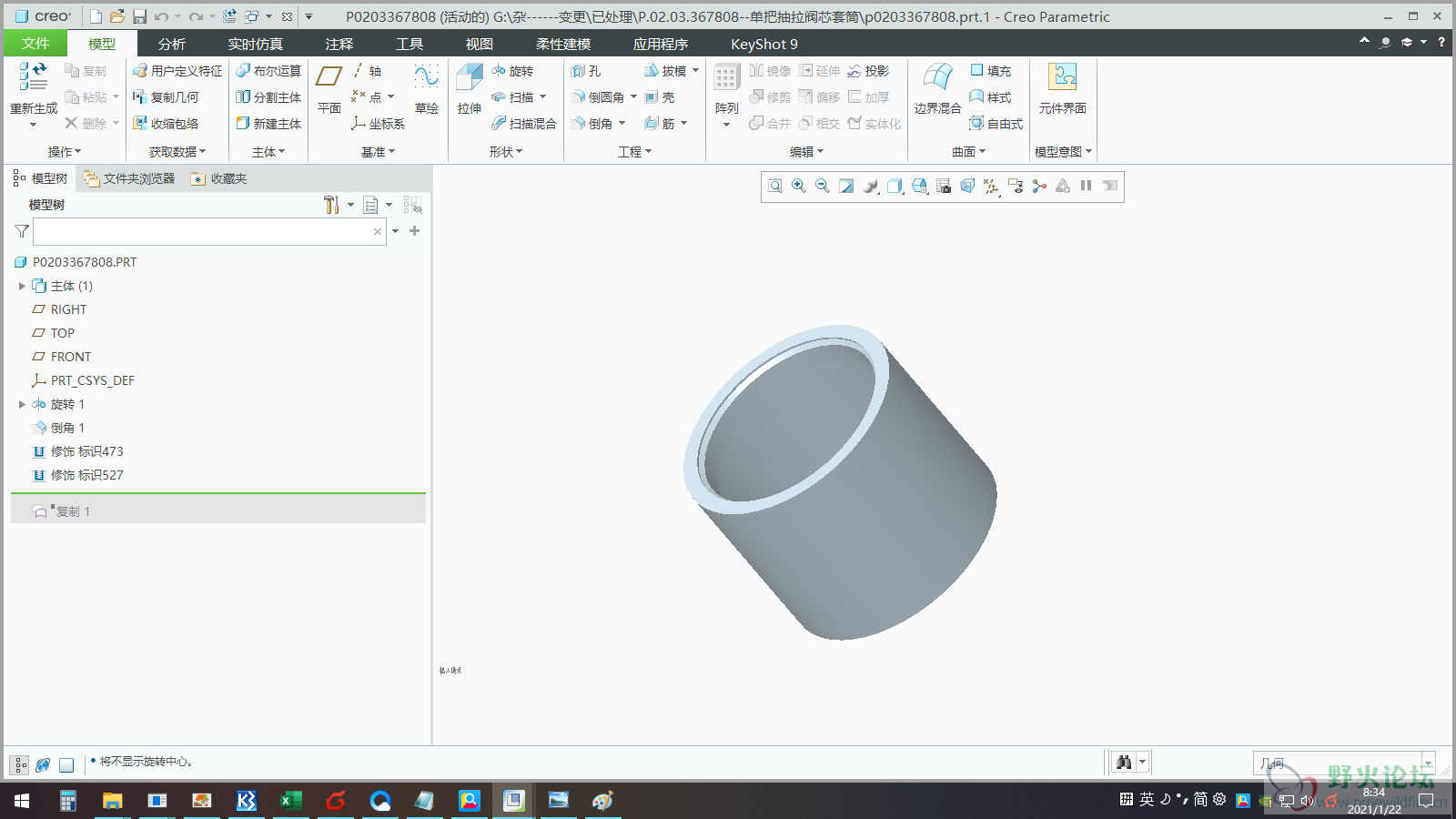Screen dimensions: 1456x819
Task: Click the Save icon in title toolbar
Action: point(139,16)
